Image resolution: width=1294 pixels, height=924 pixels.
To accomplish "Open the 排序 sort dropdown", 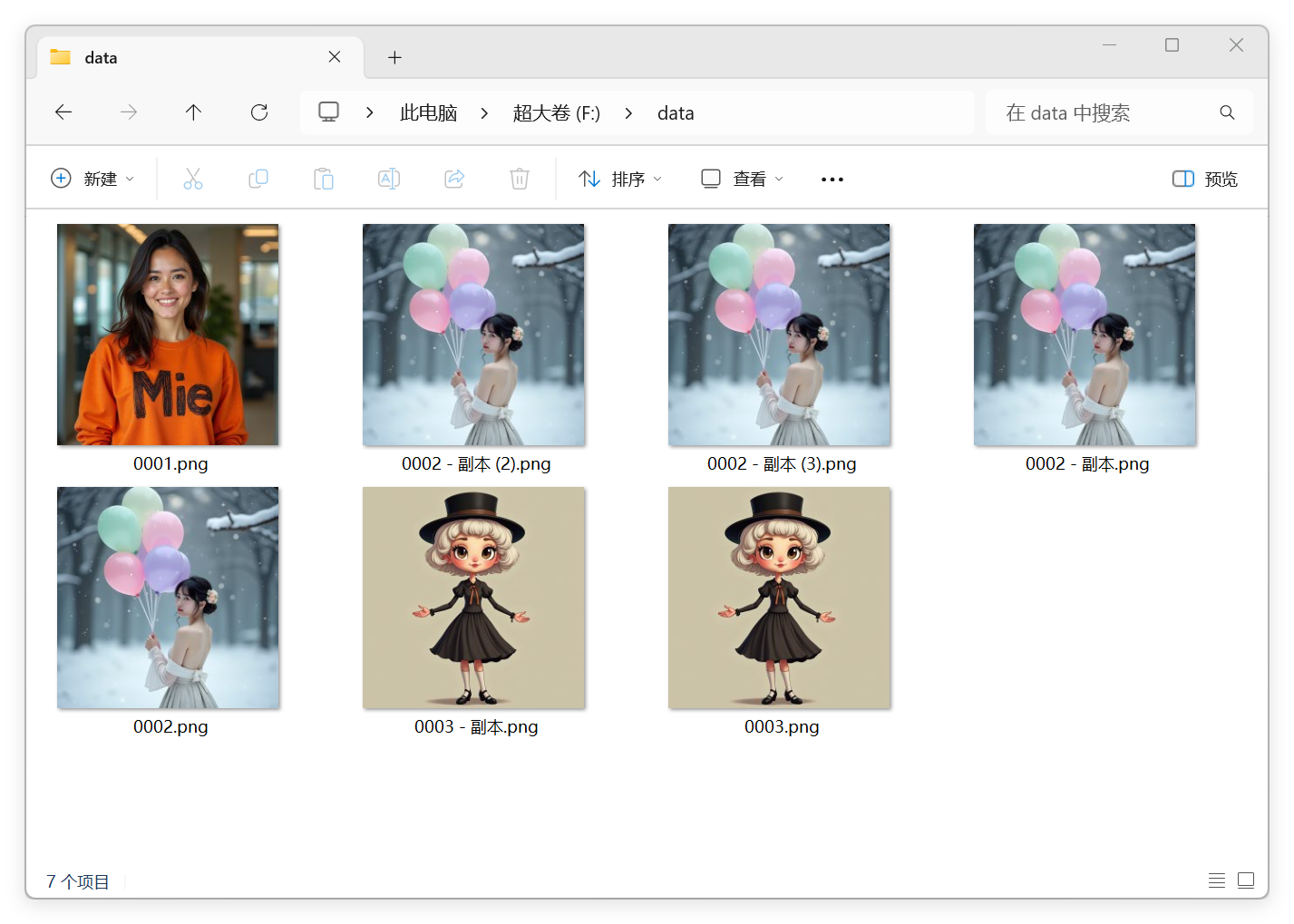I will [x=620, y=179].
